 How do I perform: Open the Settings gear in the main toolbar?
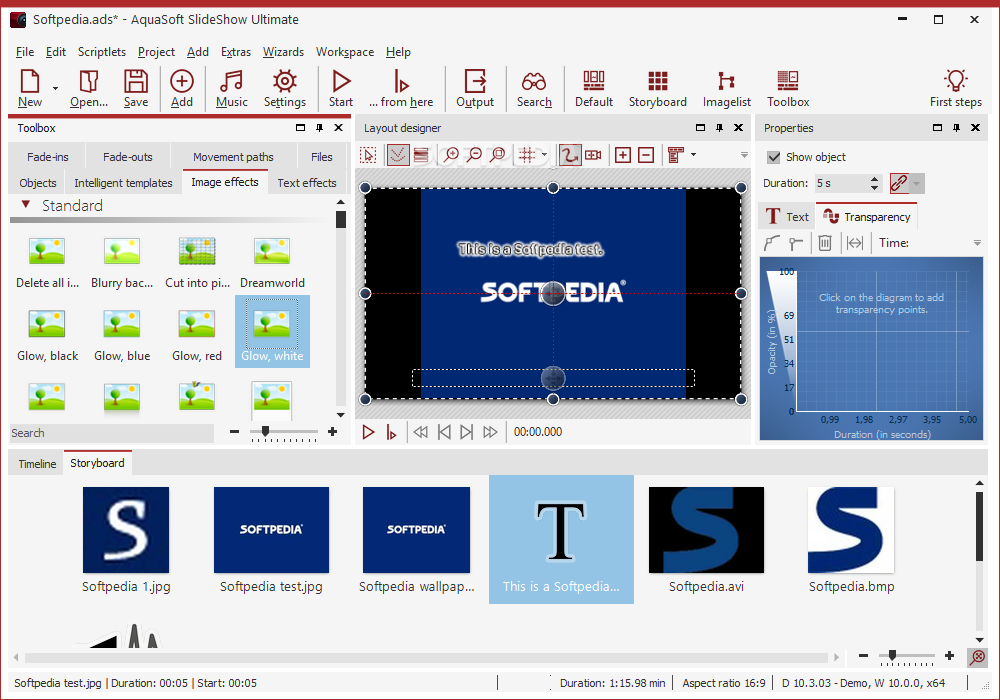(x=284, y=88)
